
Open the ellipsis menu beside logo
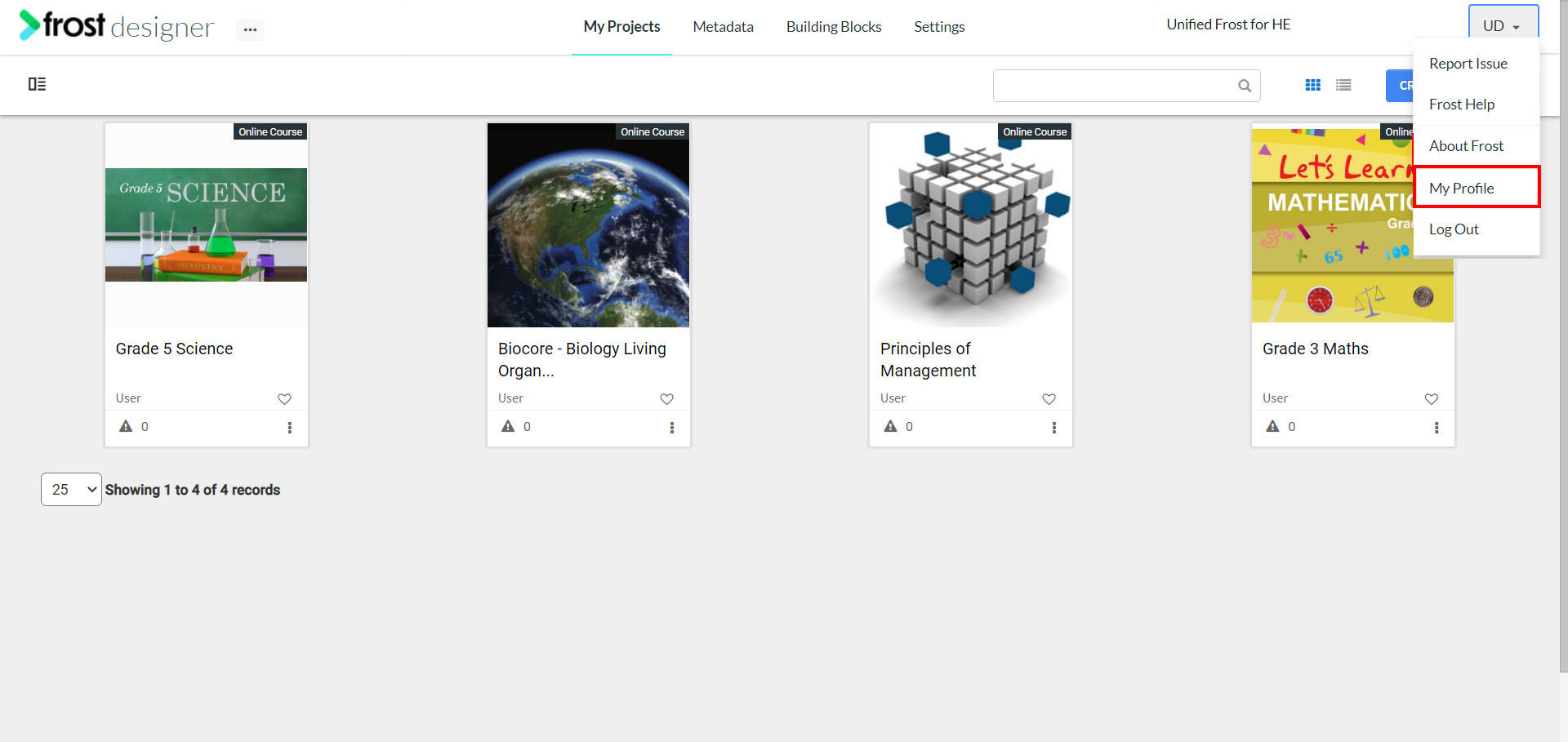pyautogui.click(x=250, y=29)
